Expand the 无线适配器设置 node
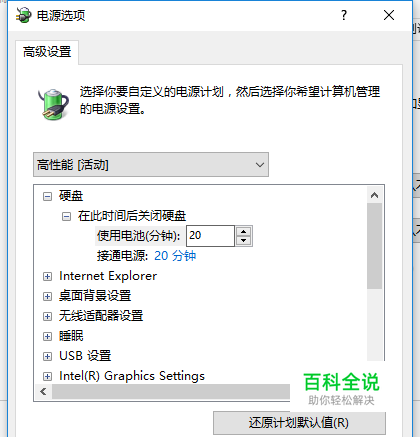This screenshot has width=420, height=437. [x=47, y=316]
